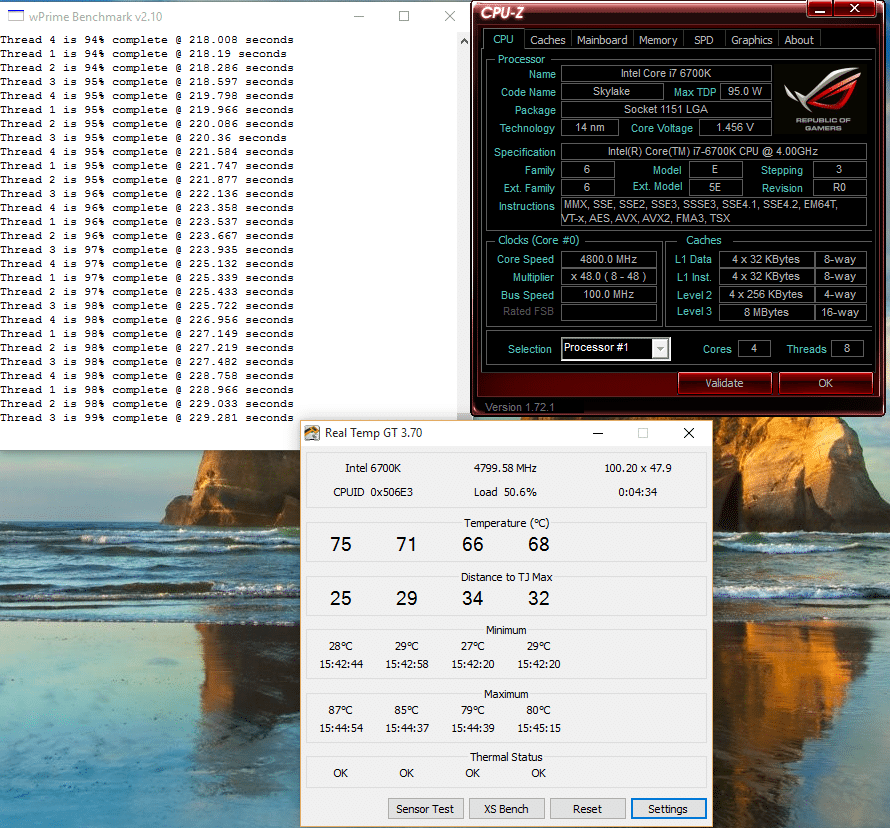
Task: Click the Instructions list in CPU-Z
Action: [x=713, y=211]
